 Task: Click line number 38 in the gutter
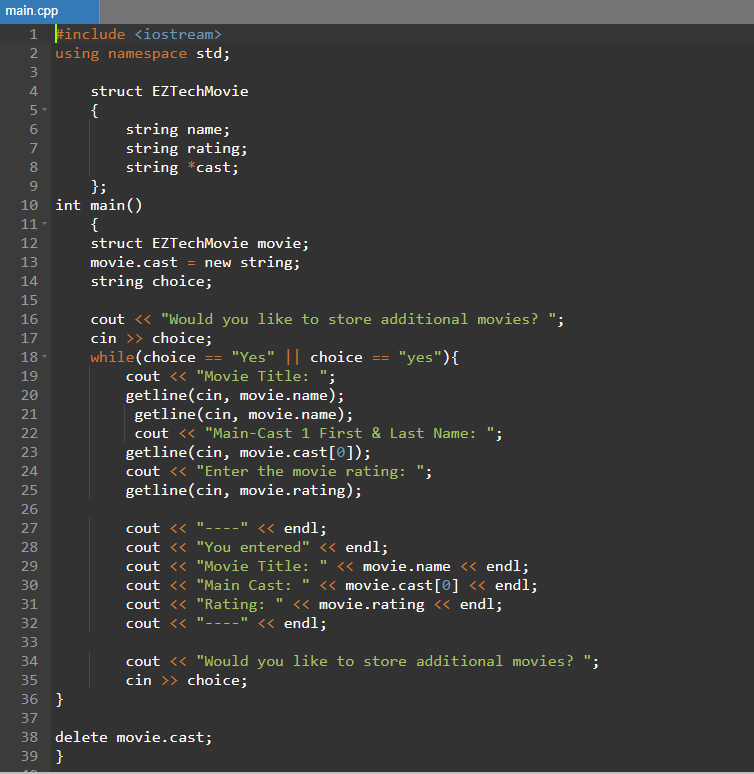click(x=29, y=737)
